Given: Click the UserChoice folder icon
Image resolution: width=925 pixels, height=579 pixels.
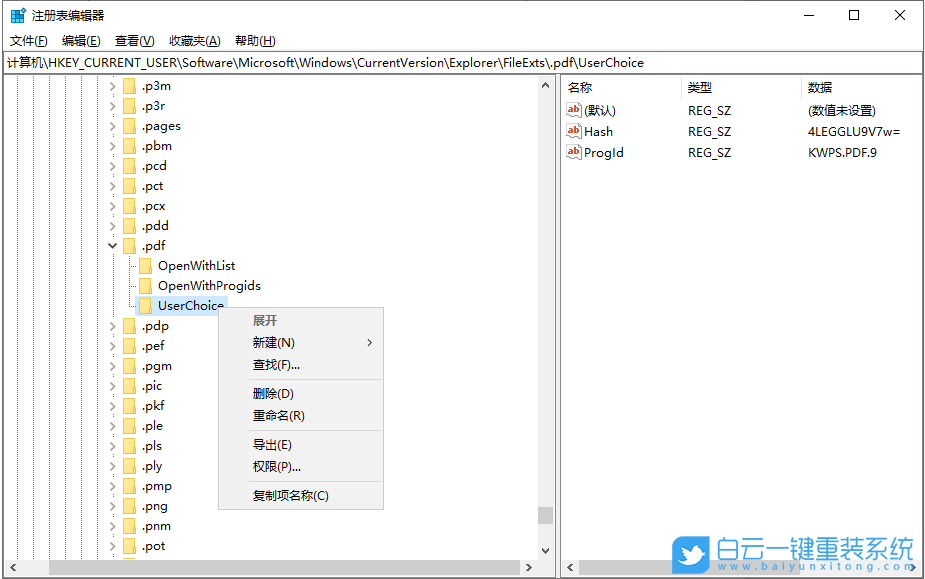Looking at the screenshot, I should [x=146, y=305].
